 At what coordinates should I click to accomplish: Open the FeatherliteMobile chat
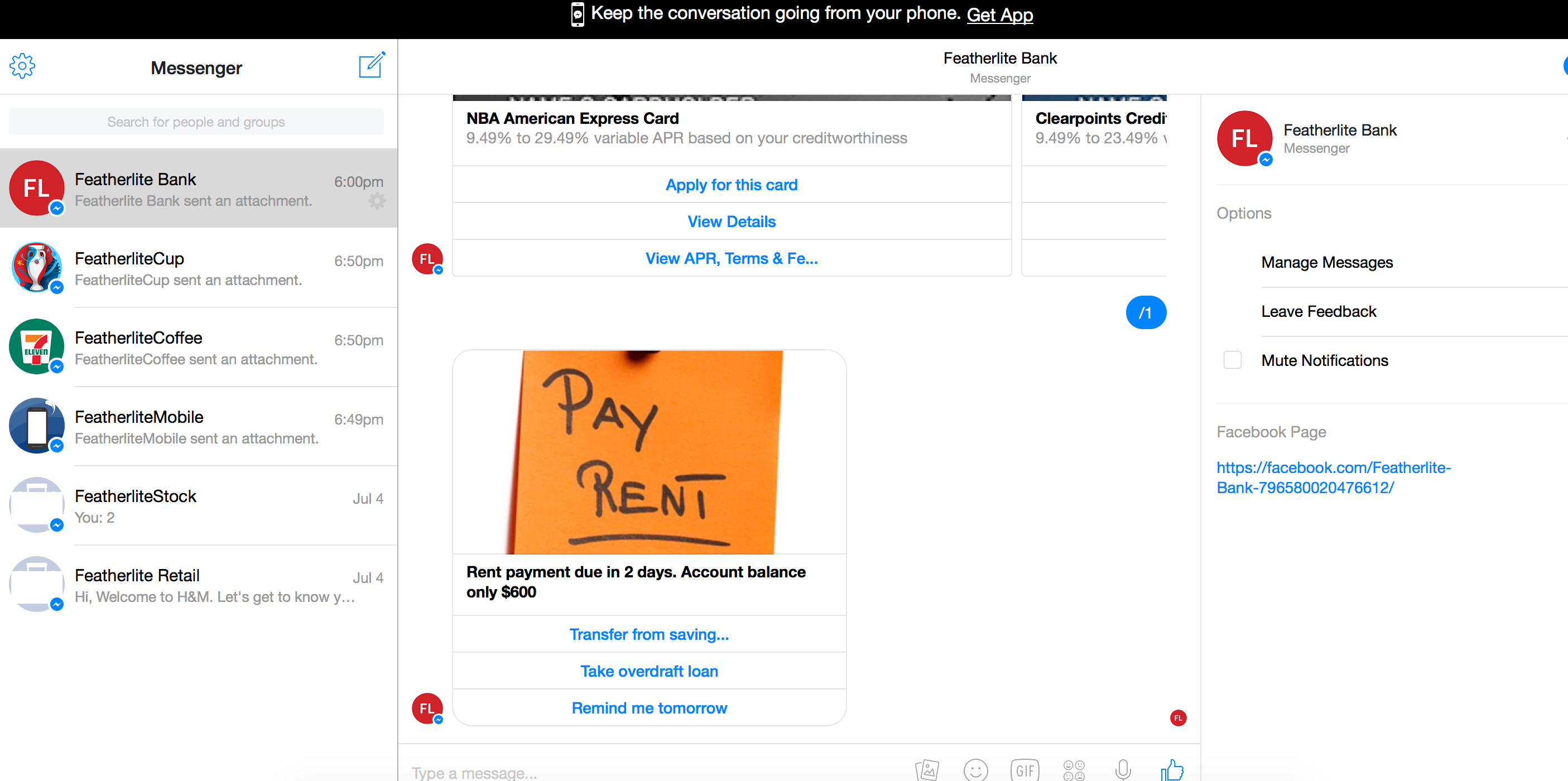click(199, 426)
